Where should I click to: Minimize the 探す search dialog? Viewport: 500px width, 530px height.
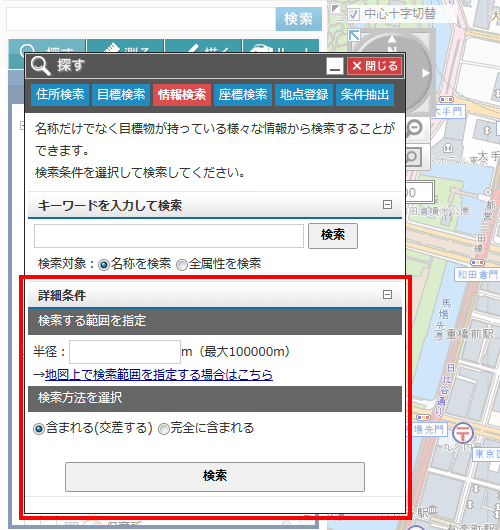click(x=335, y=66)
